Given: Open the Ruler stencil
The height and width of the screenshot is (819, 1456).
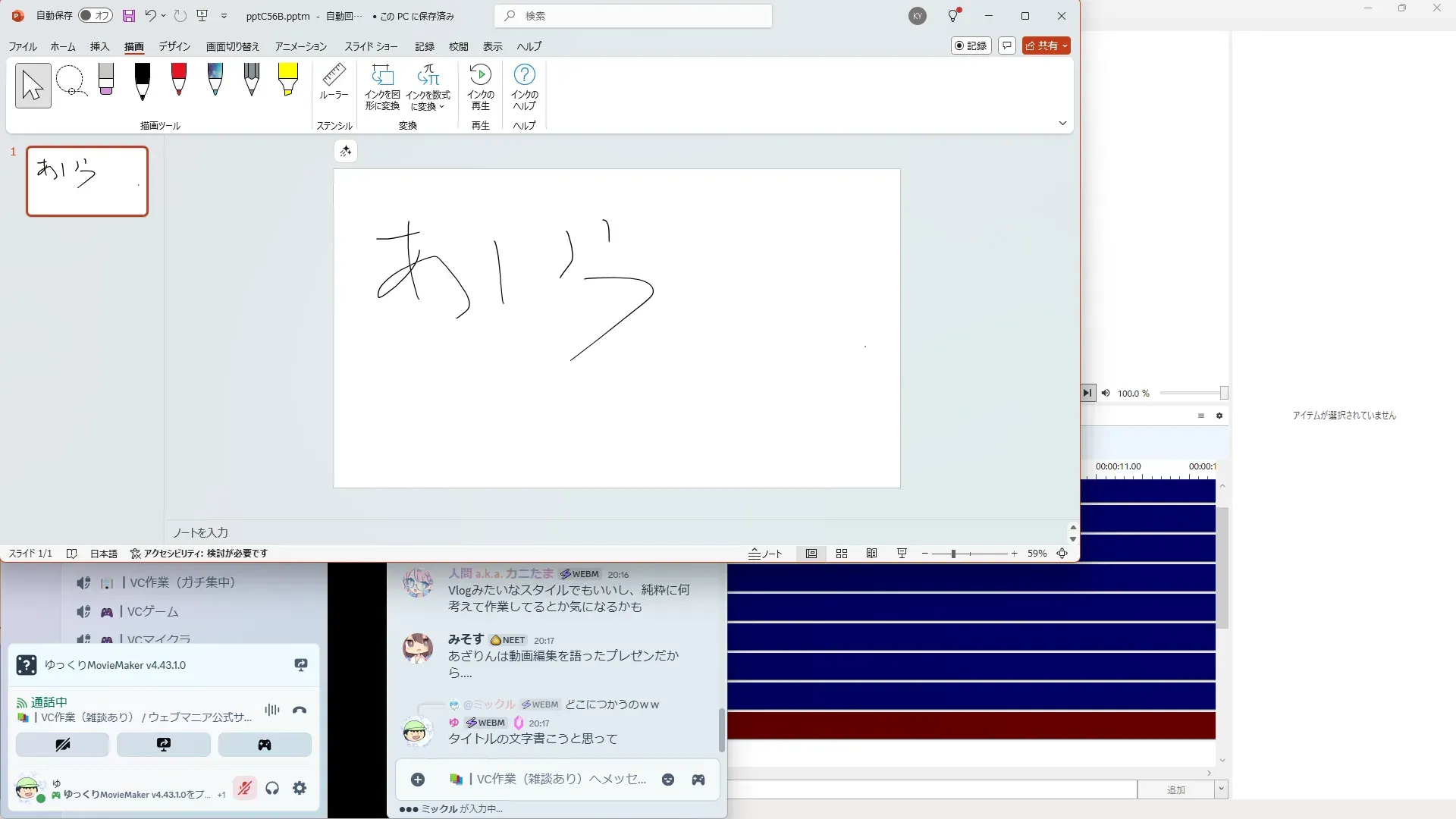Looking at the screenshot, I should [334, 82].
